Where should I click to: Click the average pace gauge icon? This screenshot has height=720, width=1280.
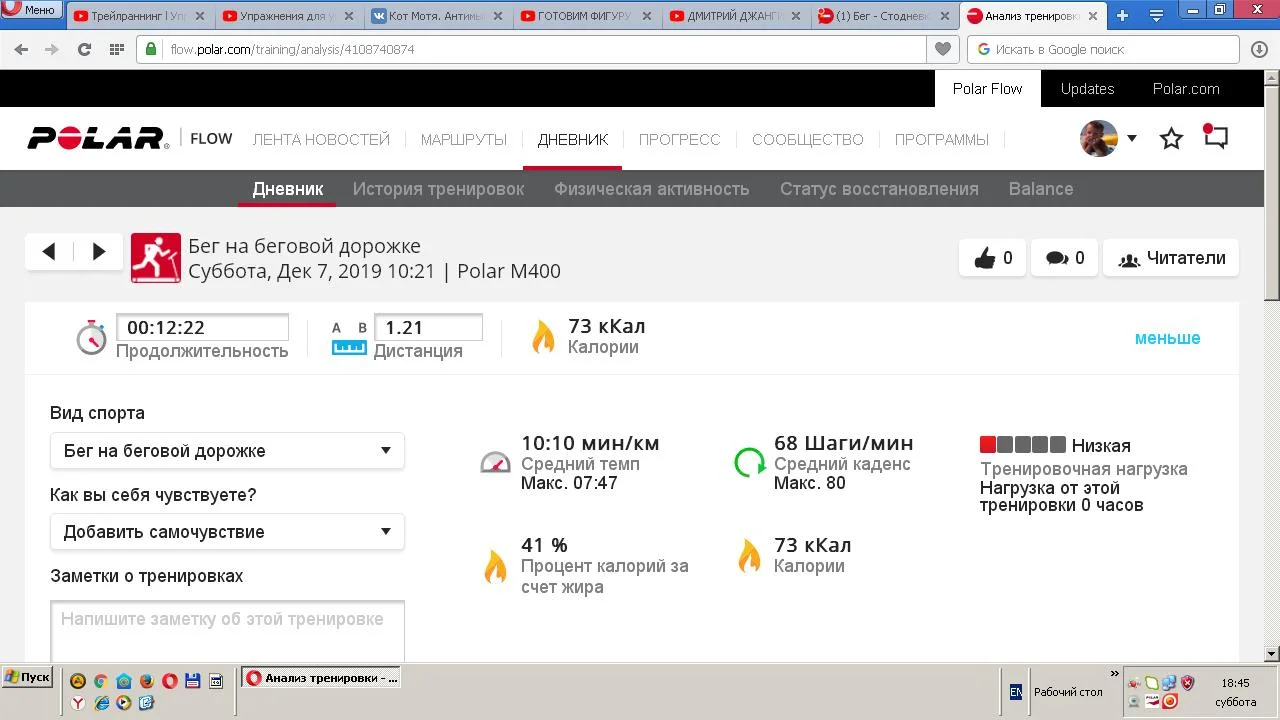click(495, 462)
